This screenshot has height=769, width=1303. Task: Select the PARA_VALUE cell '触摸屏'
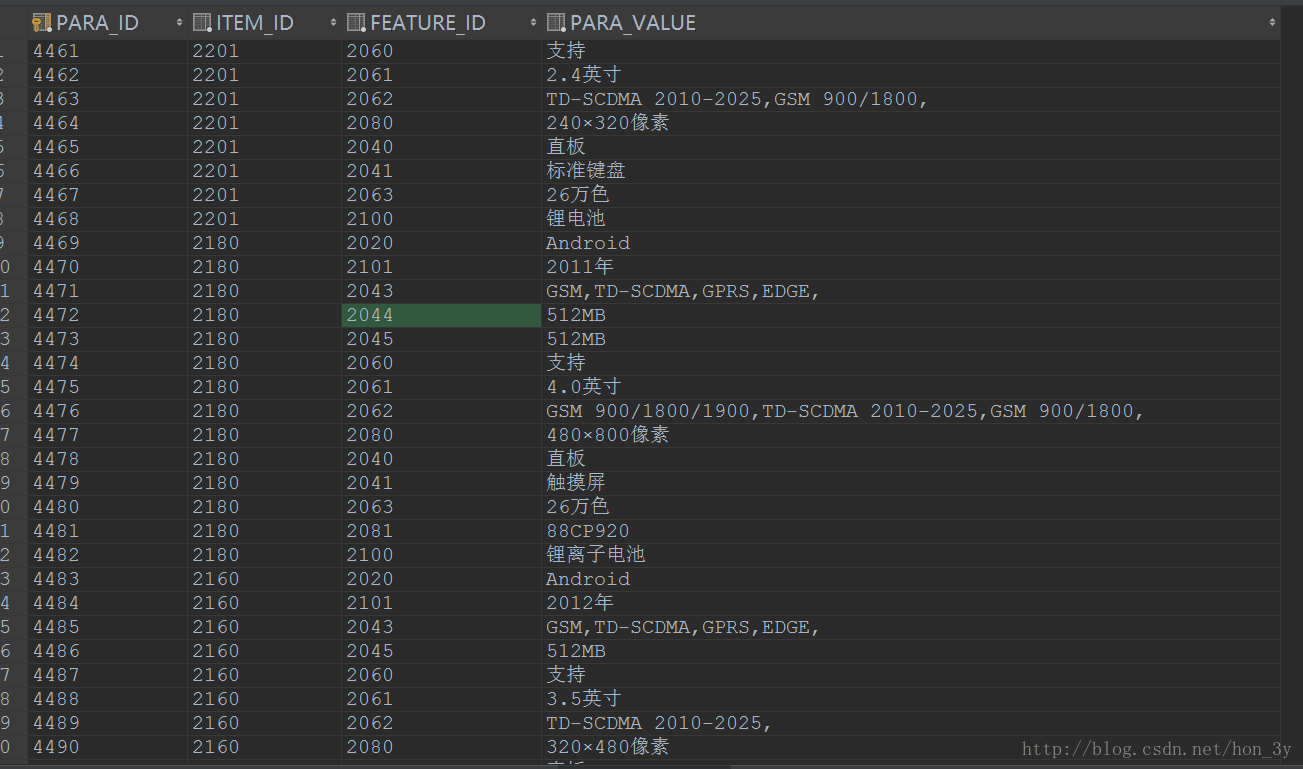click(x=911, y=483)
